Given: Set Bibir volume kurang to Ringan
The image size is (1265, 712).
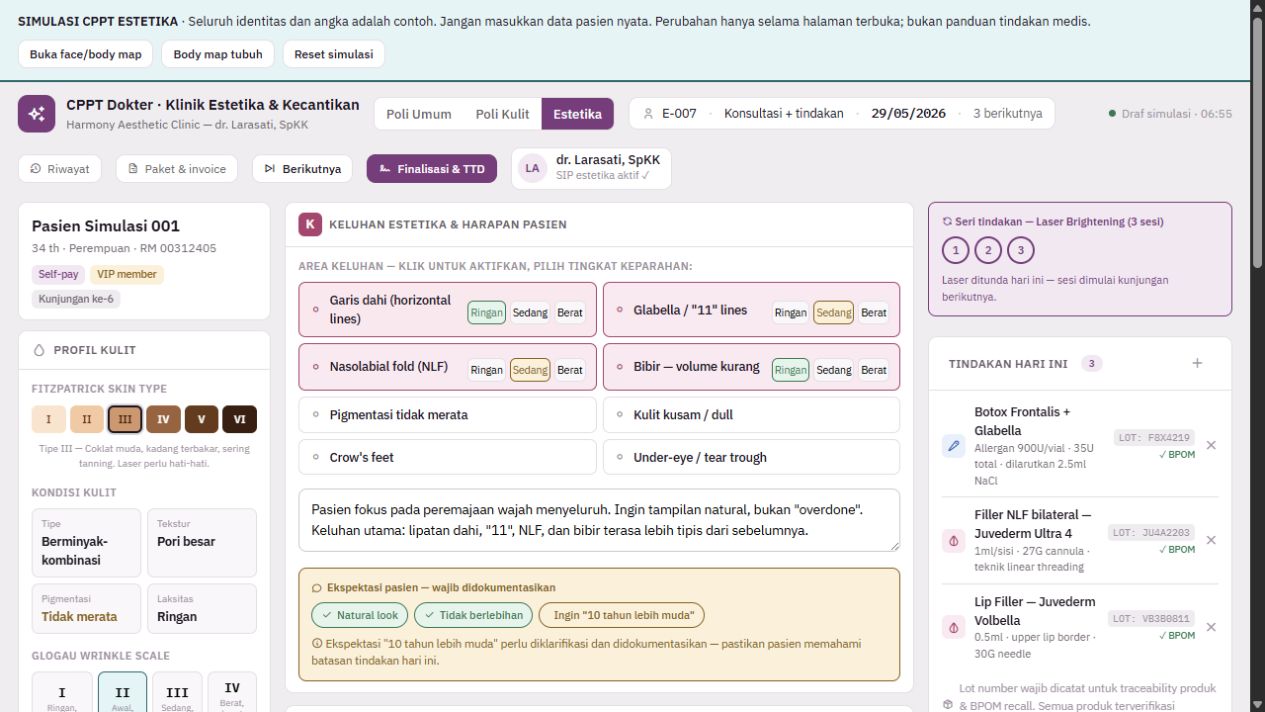Looking at the screenshot, I should 790,370.
